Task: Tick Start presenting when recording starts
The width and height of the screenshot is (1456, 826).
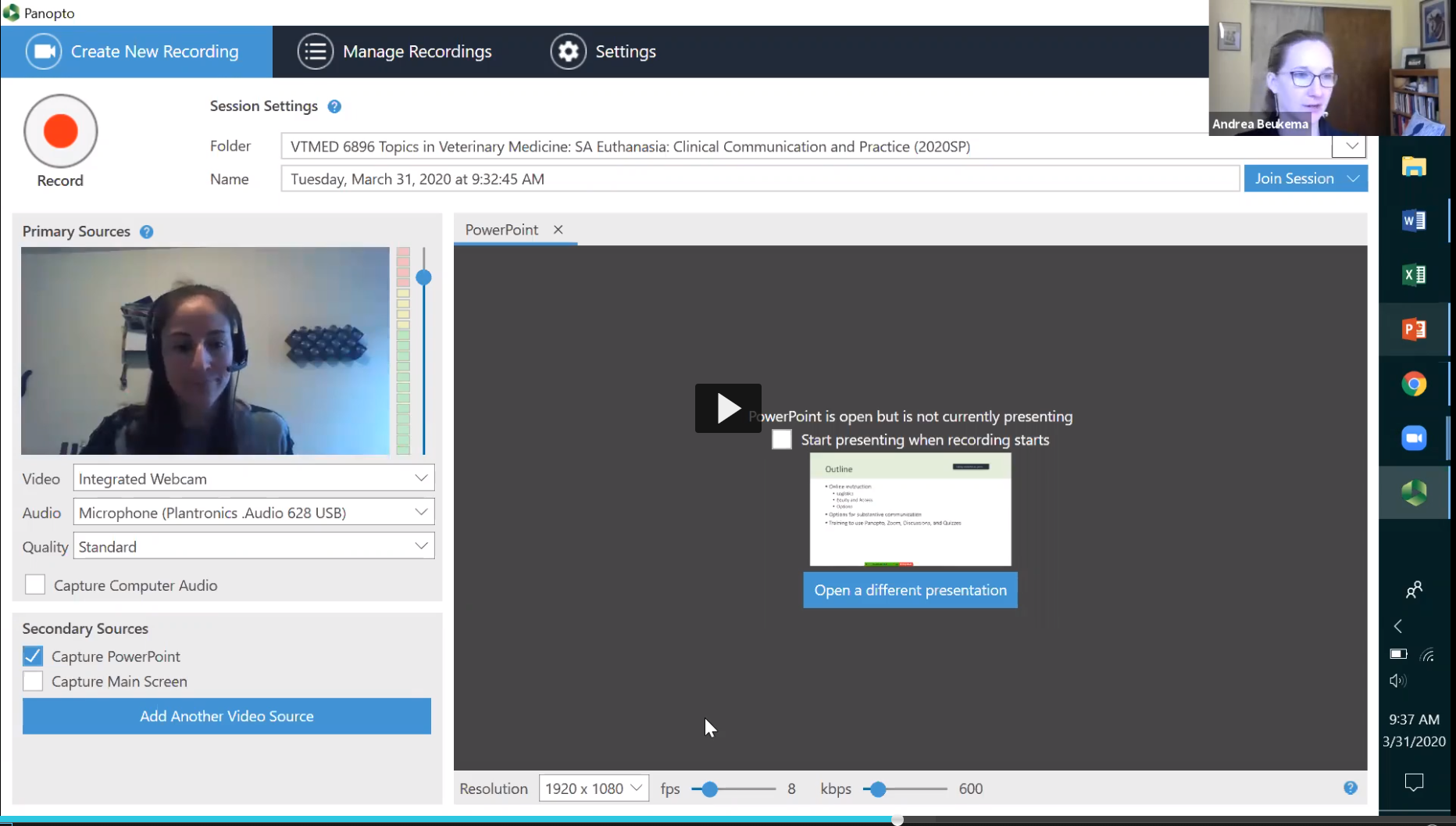Action: coord(781,439)
